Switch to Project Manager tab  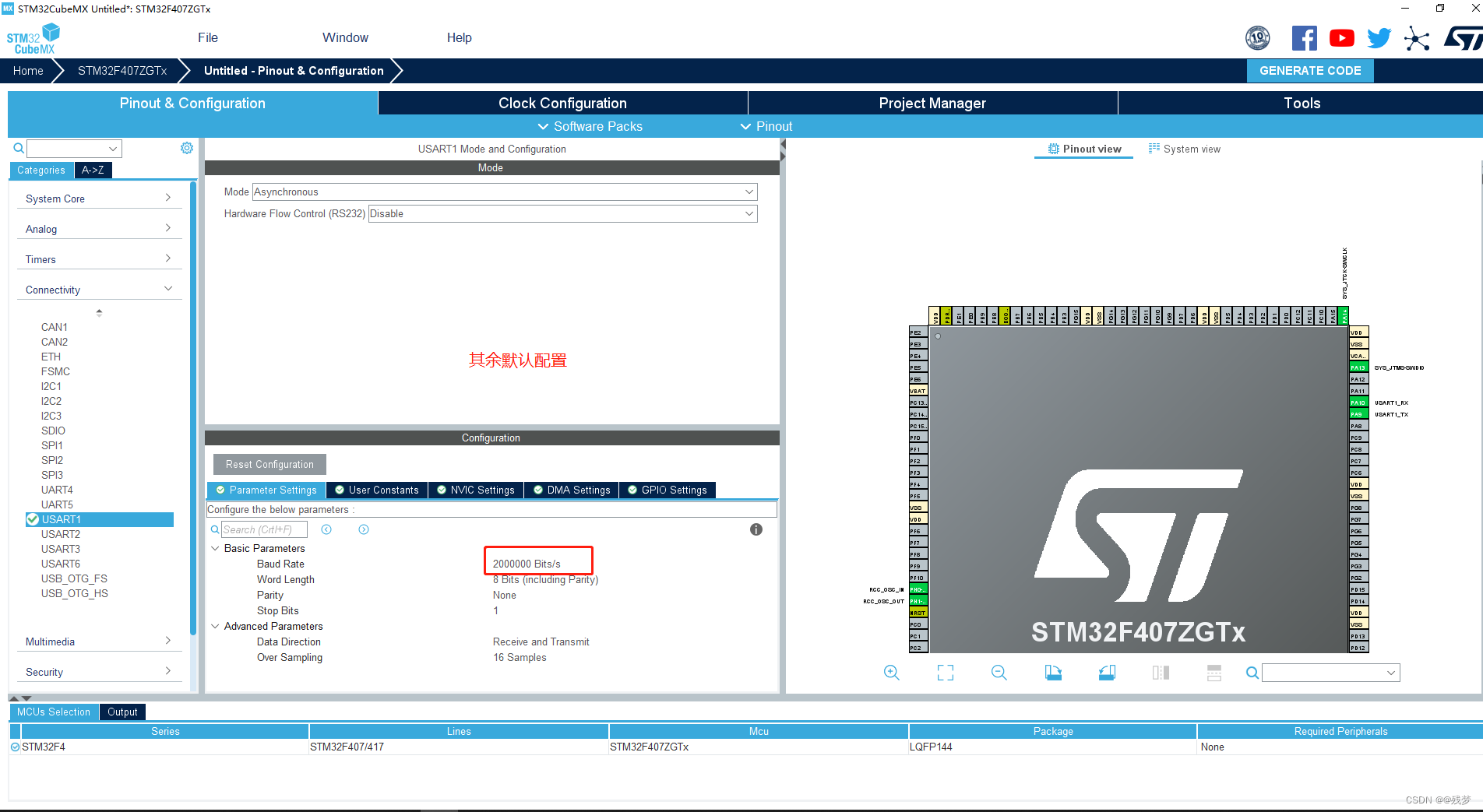point(932,103)
